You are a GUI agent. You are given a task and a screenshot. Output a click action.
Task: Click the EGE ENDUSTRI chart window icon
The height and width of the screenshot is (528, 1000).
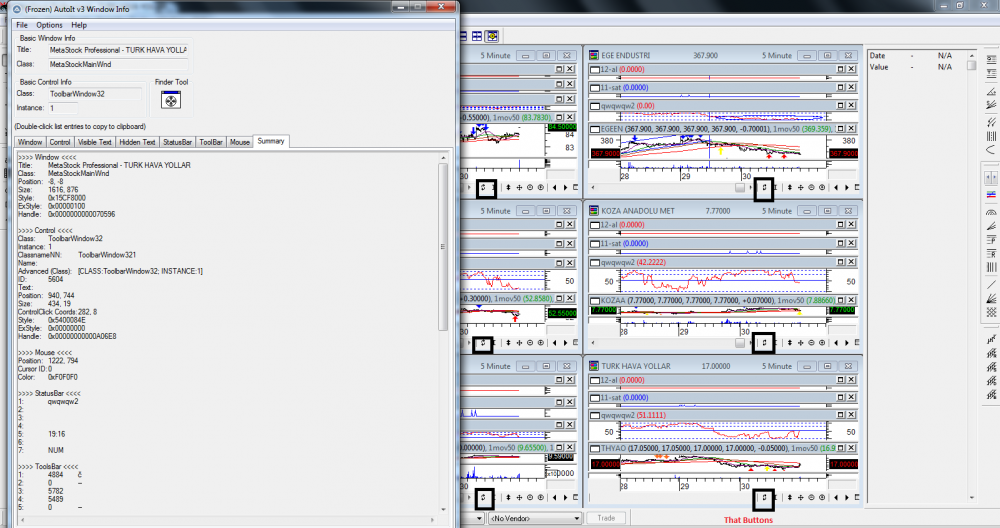[x=594, y=55]
